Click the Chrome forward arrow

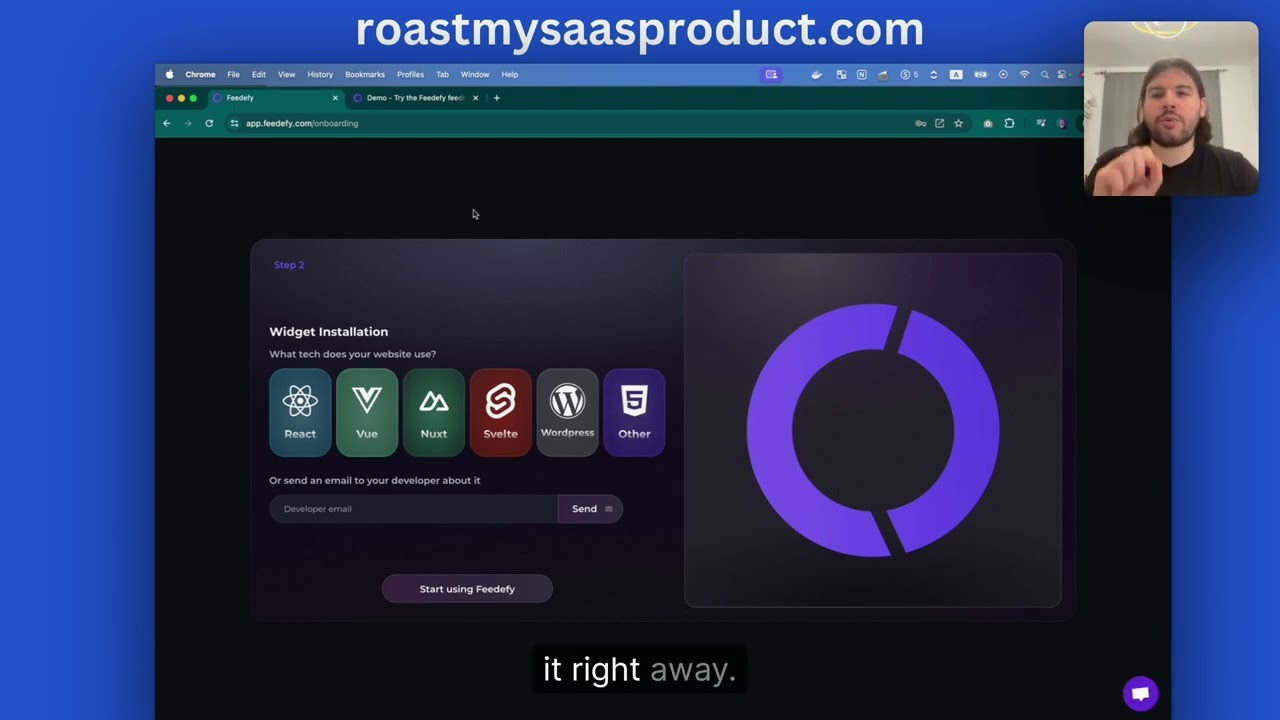[x=187, y=123]
